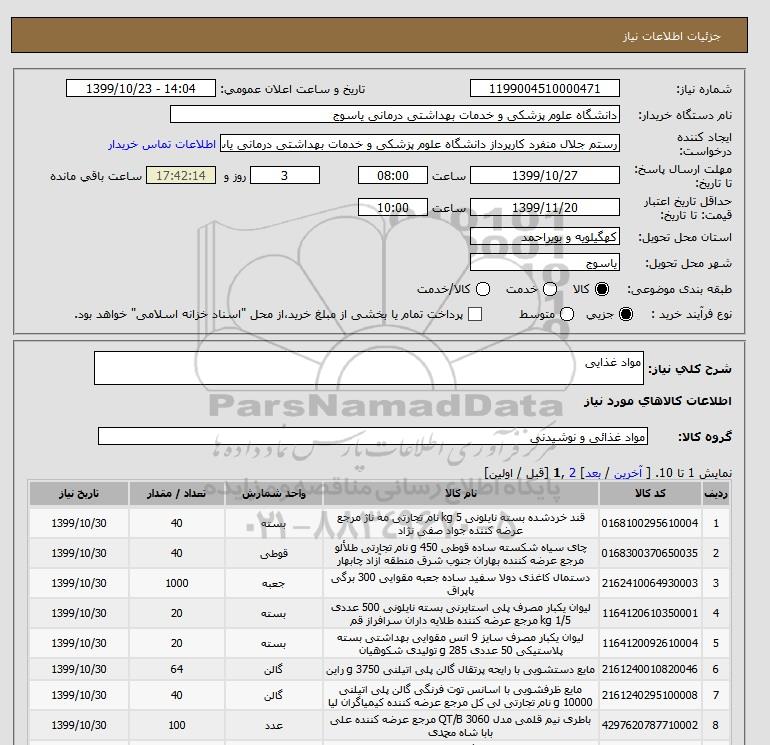The height and width of the screenshot is (745, 770).
Task: Click the remaining days field showing 3
Action: (x=285, y=175)
